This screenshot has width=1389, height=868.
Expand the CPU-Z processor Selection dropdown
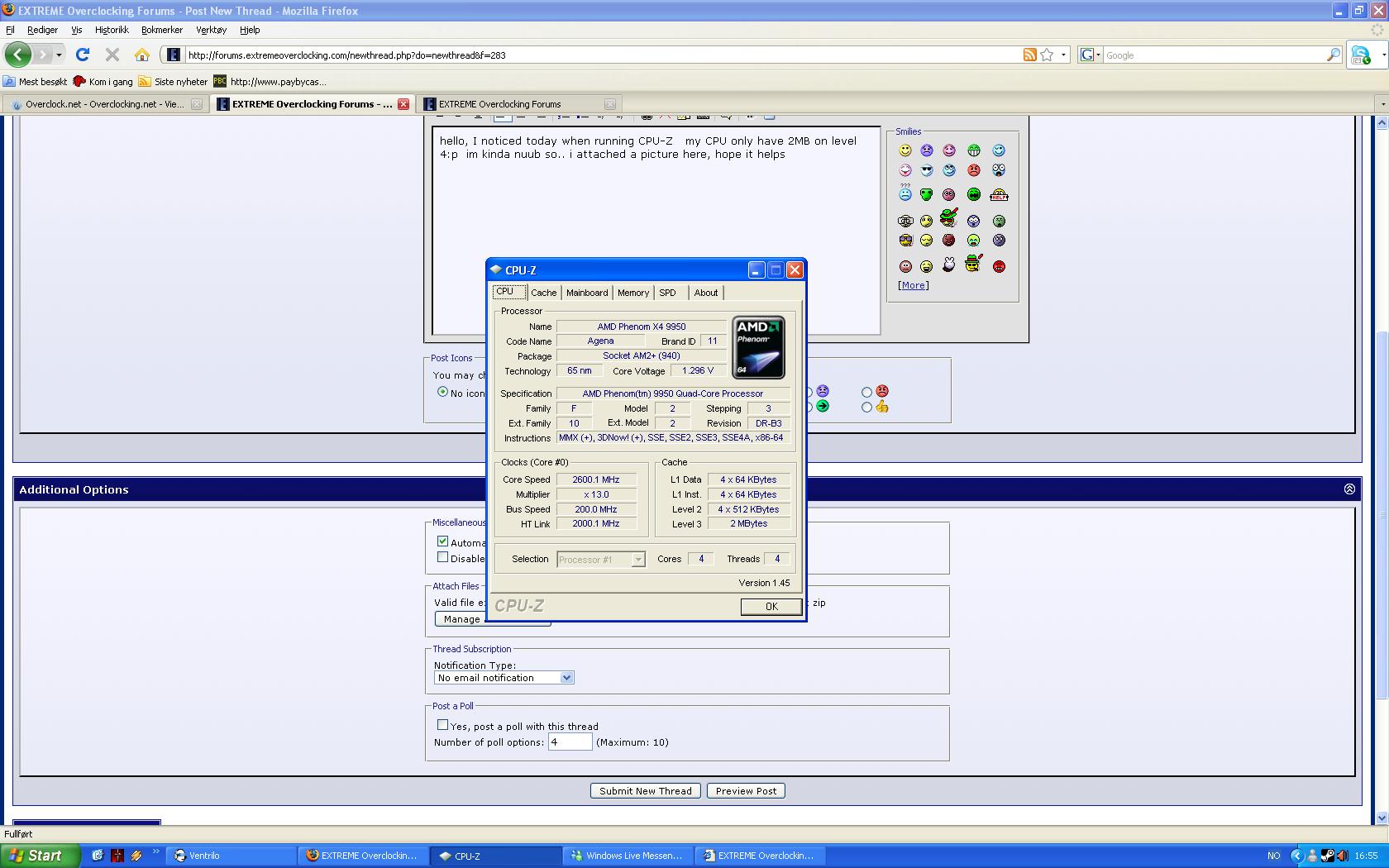click(x=637, y=560)
